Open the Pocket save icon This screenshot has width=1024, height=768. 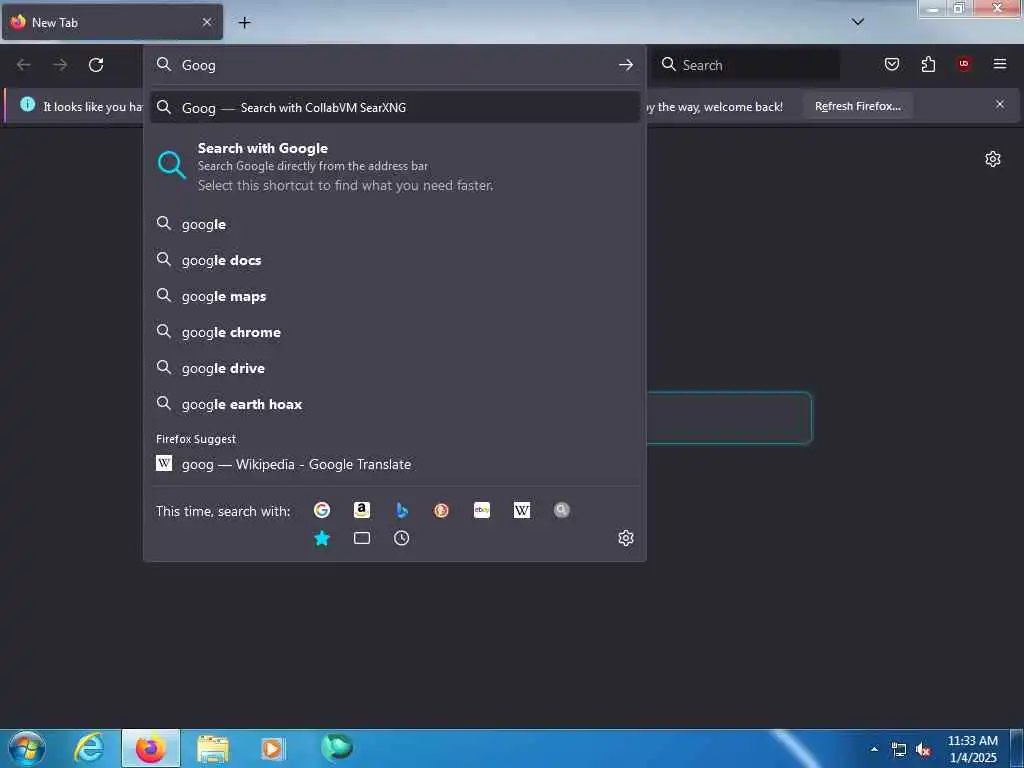coord(892,64)
